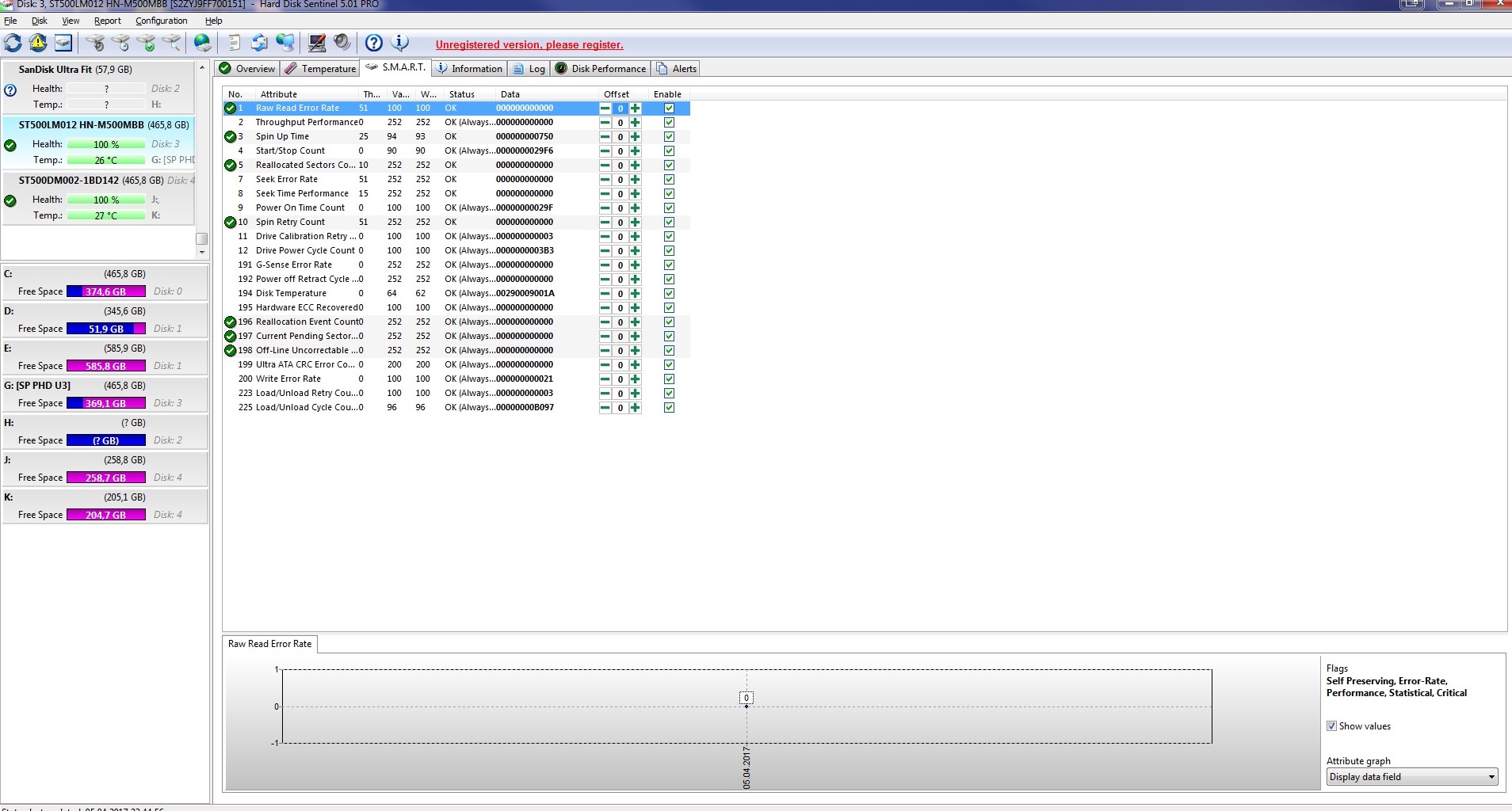This screenshot has height=811, width=1512.
Task: Select the Raw Read Error Rate graph tab
Action: coord(270,644)
